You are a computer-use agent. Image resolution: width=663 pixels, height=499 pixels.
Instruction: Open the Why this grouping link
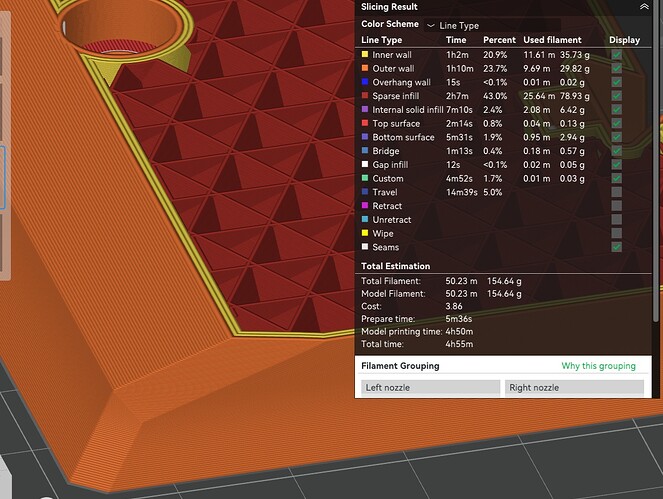[598, 366]
